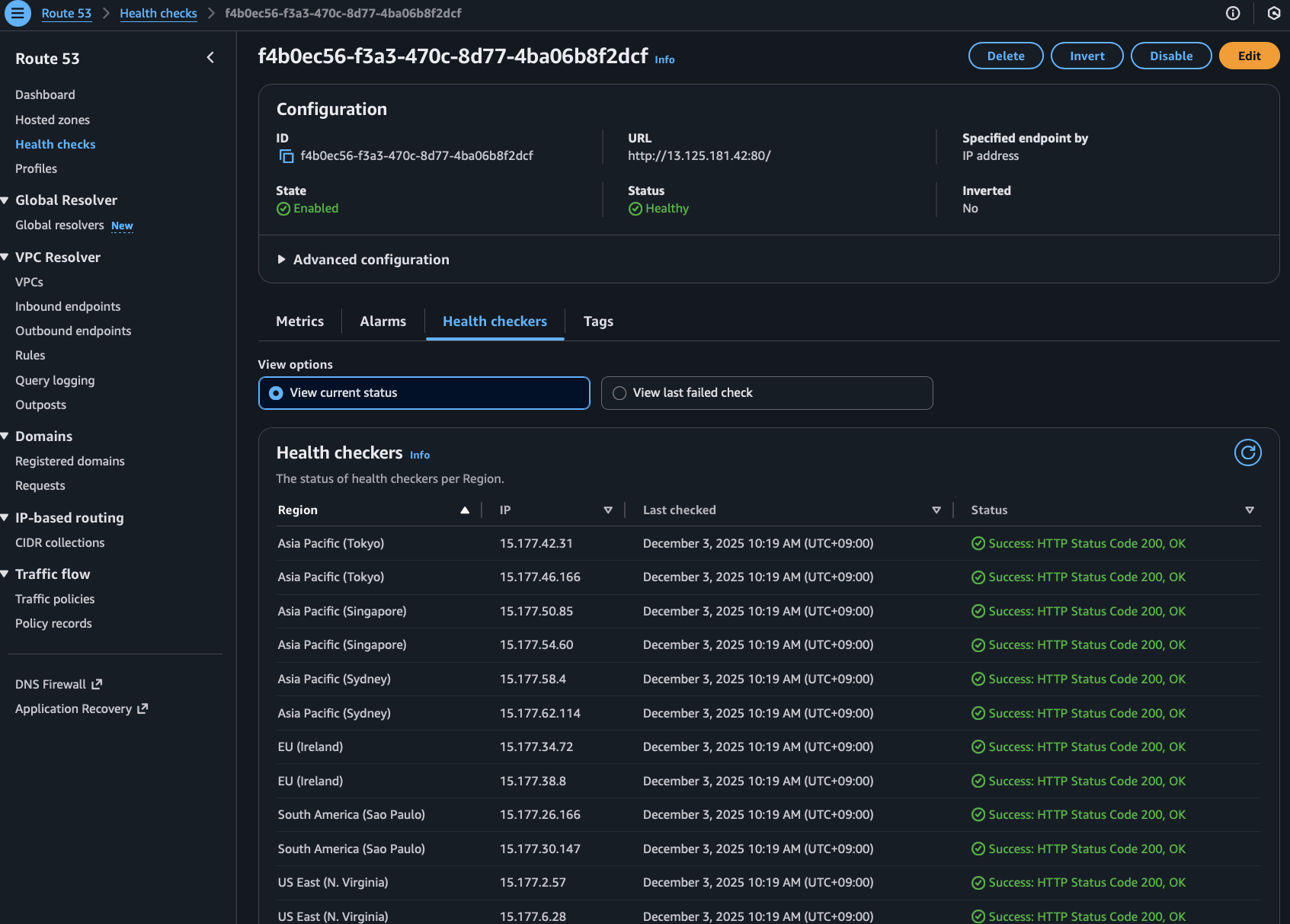The width and height of the screenshot is (1290, 924).
Task: Collapse the Route 53 side navigation
Action: (210, 58)
